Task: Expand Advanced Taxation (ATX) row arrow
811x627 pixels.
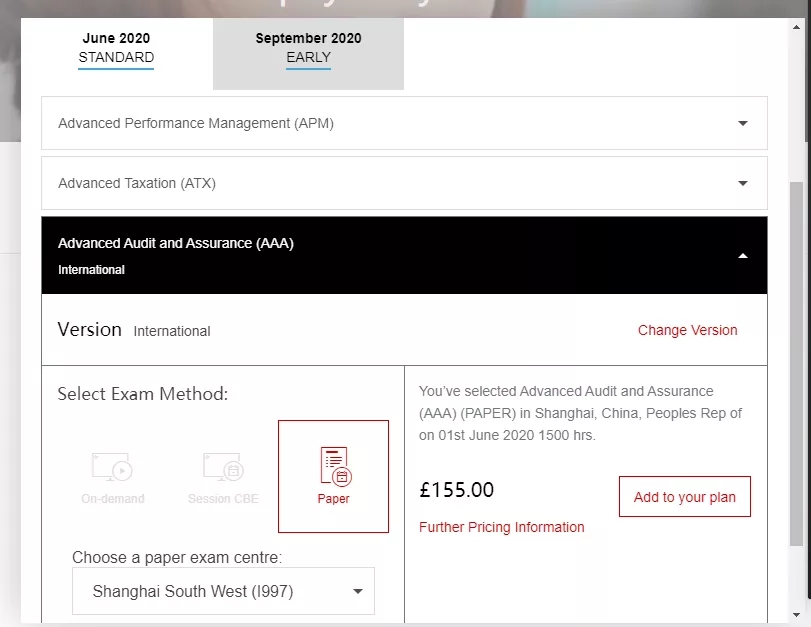Action: (x=742, y=184)
